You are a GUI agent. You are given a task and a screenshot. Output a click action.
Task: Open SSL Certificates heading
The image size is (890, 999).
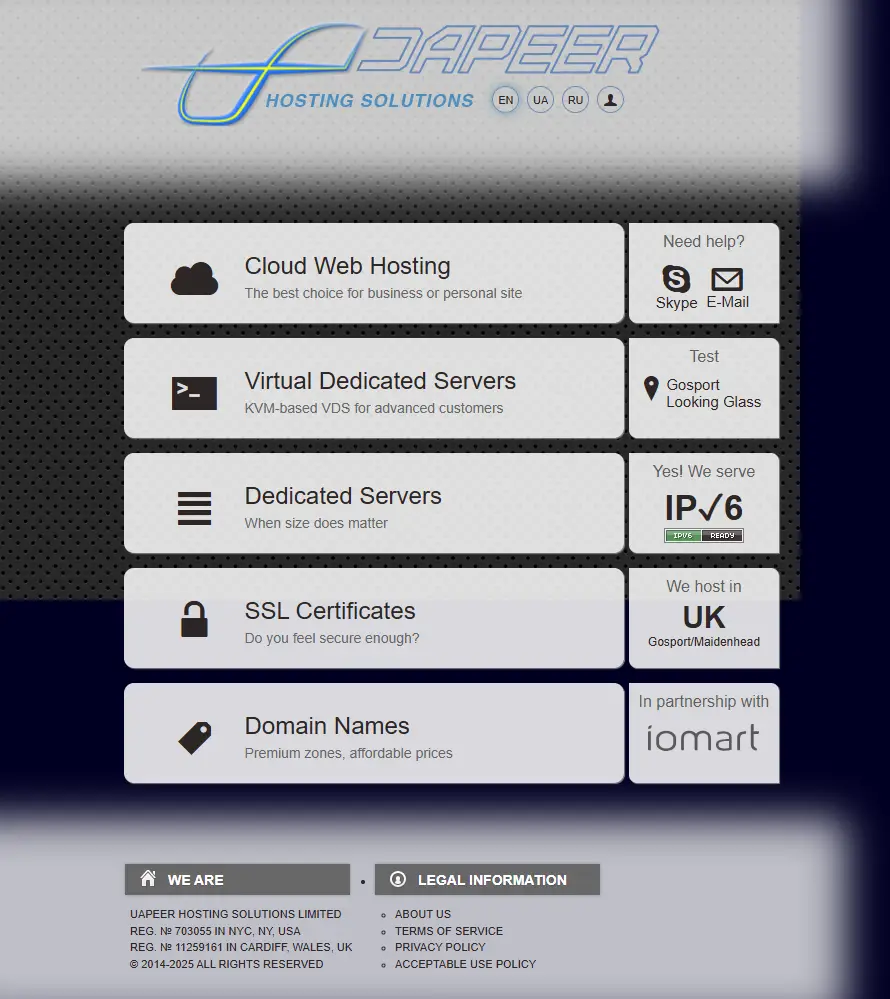coord(330,611)
